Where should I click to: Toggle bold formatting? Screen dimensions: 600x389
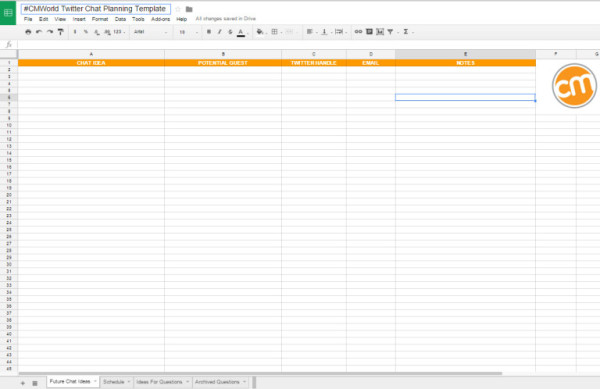(209, 32)
